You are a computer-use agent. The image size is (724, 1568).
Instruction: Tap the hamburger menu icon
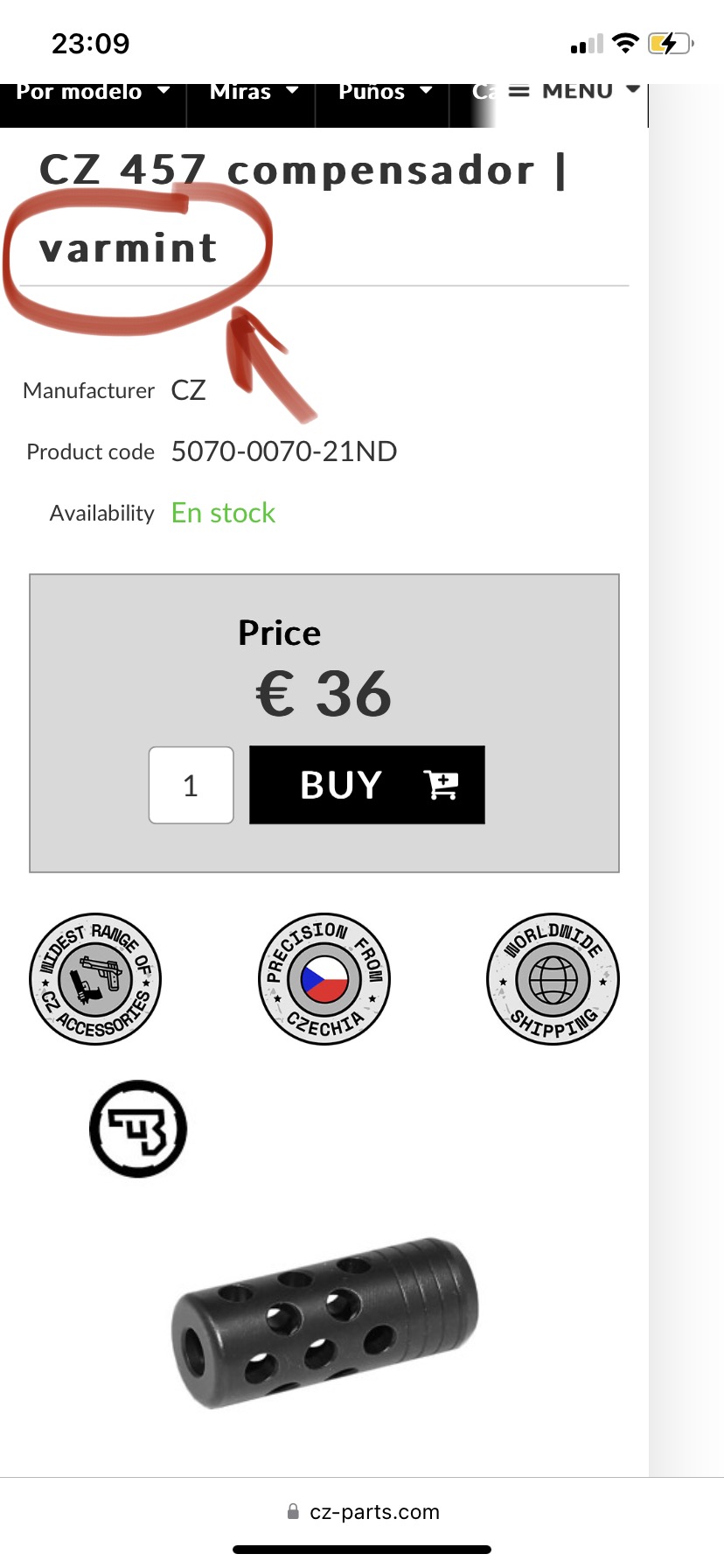pos(519,91)
